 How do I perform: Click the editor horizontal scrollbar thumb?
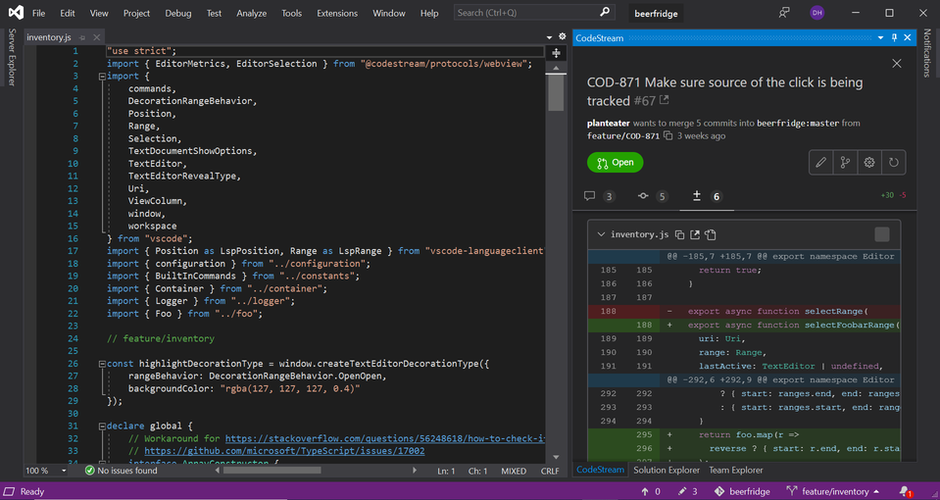(x=272, y=471)
